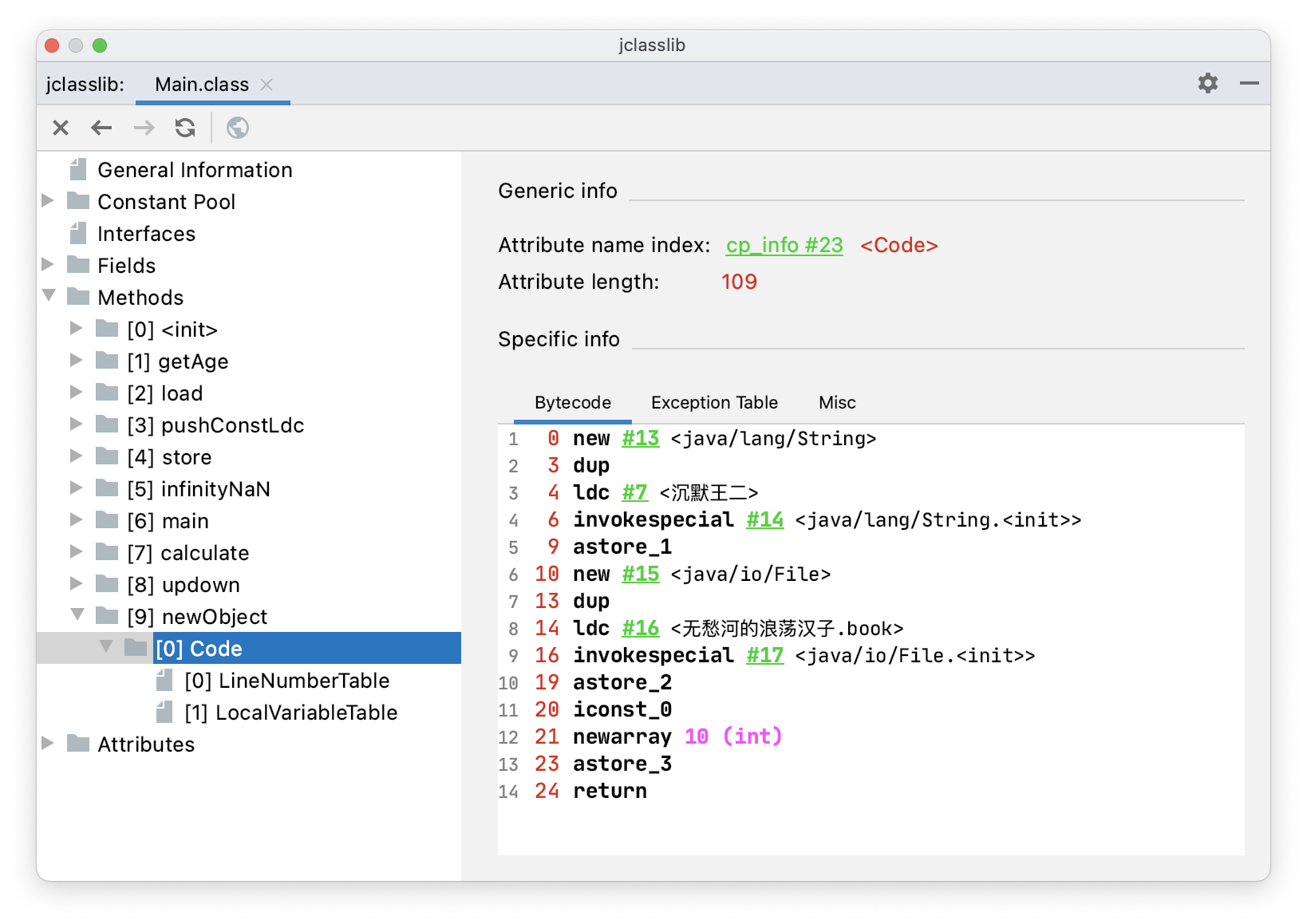Follow the cp_info #23 link
1307x924 pixels.
tap(784, 245)
